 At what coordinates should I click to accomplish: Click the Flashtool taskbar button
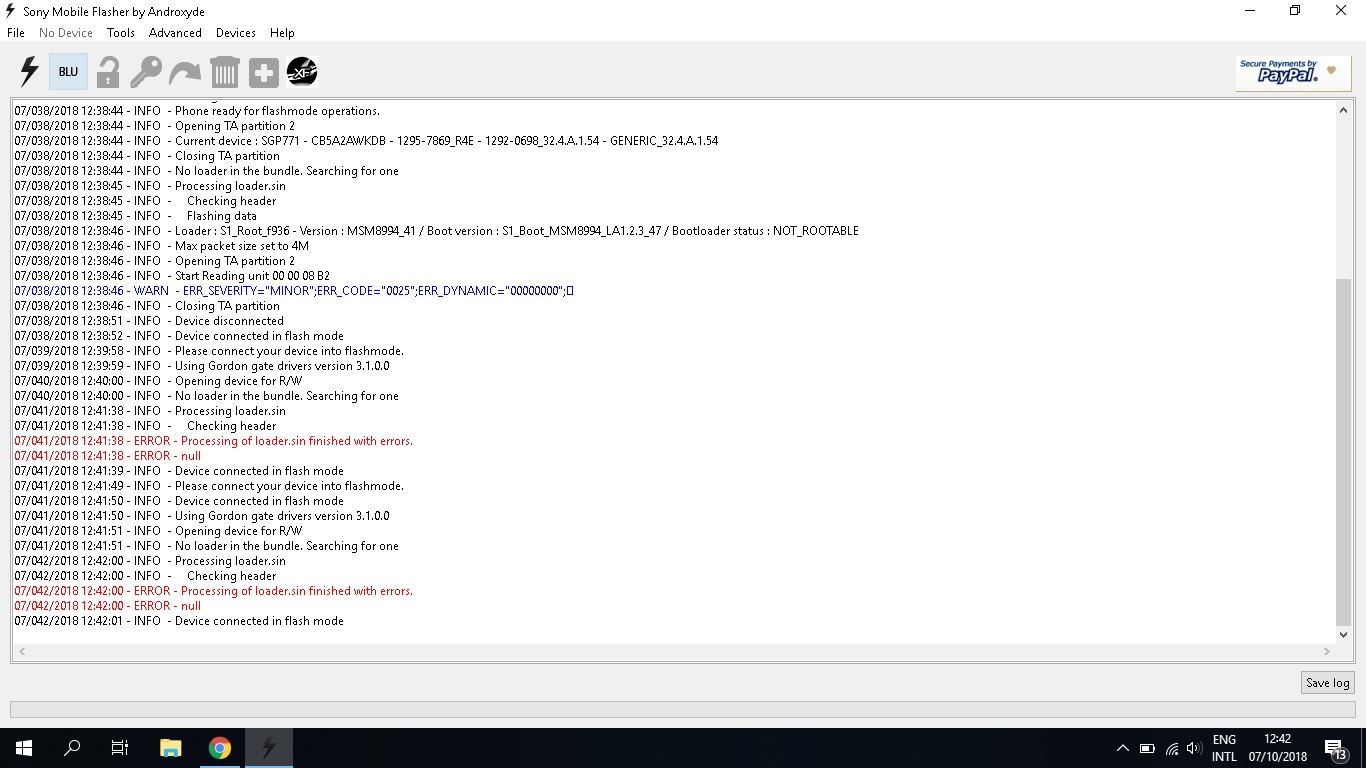click(x=268, y=748)
